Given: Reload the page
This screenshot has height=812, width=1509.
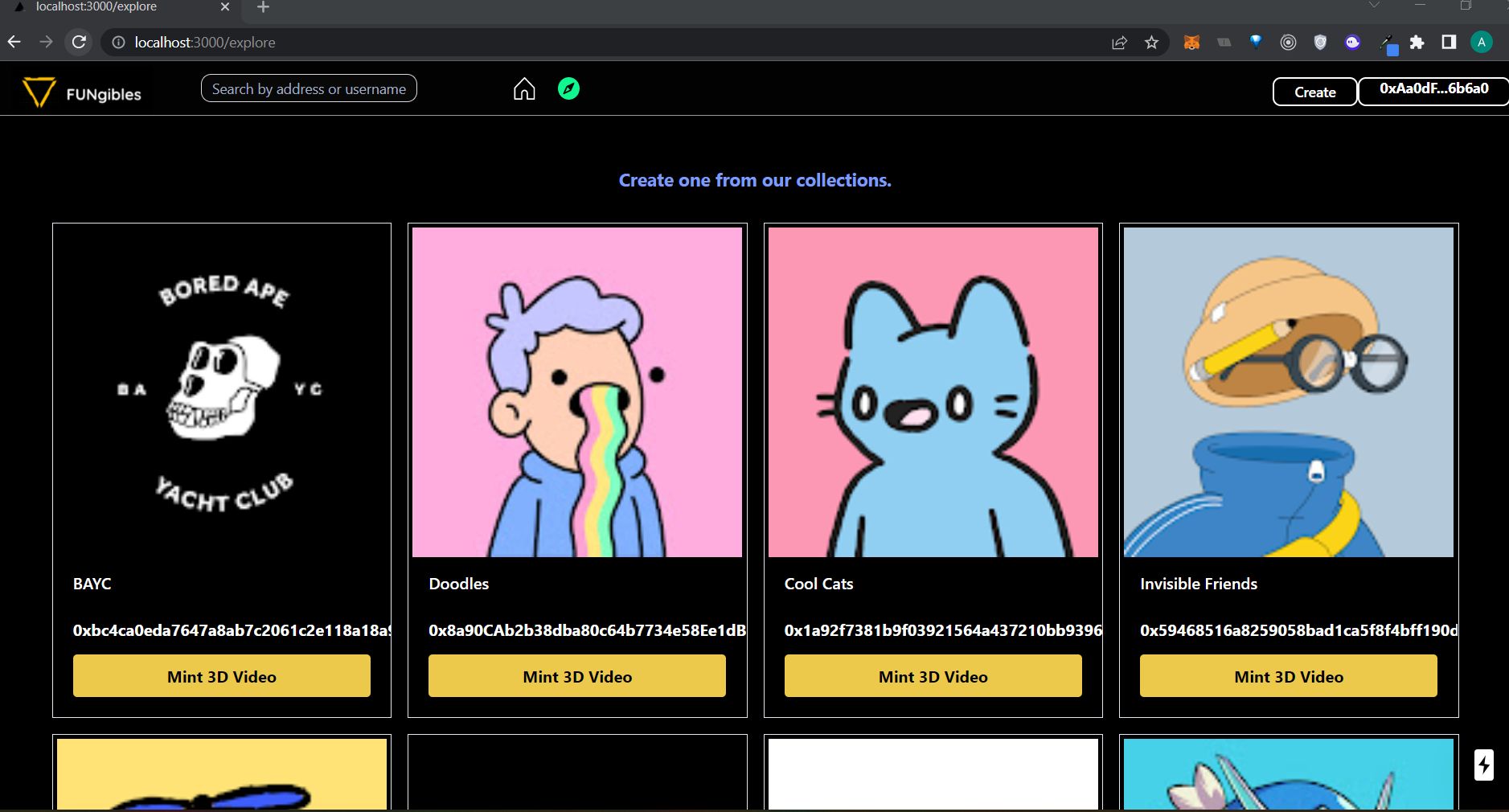Looking at the screenshot, I should (79, 42).
